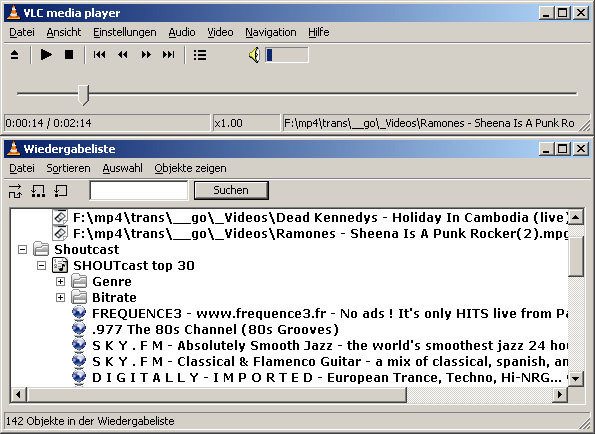The width and height of the screenshot is (595, 434).
Task: Click the eject button in VLC toolbar
Action: pos(14,55)
